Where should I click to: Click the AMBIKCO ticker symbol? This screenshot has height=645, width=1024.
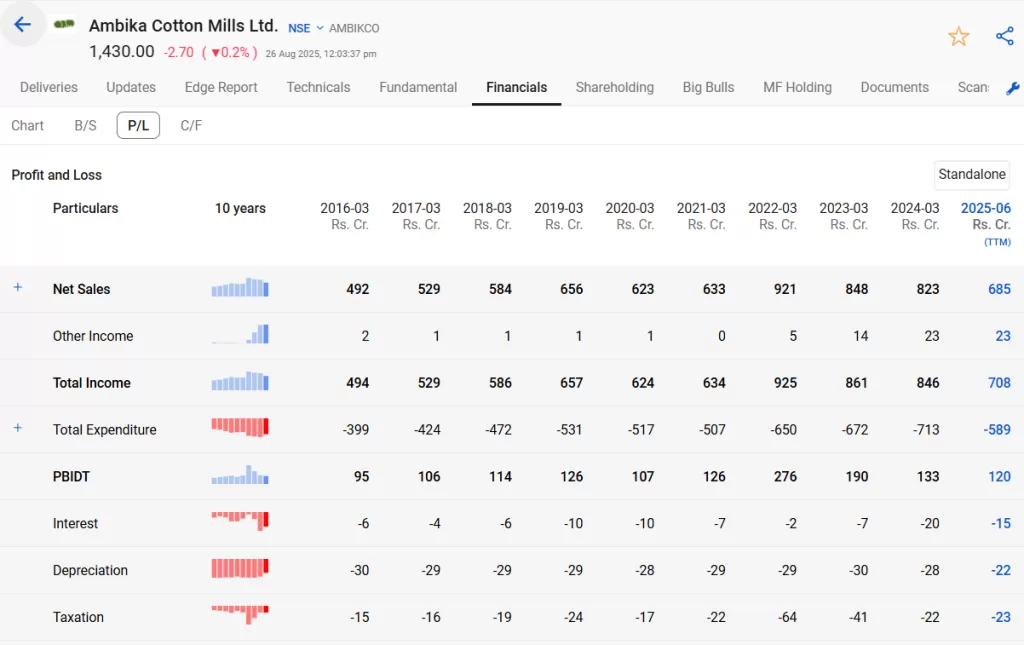(354, 28)
